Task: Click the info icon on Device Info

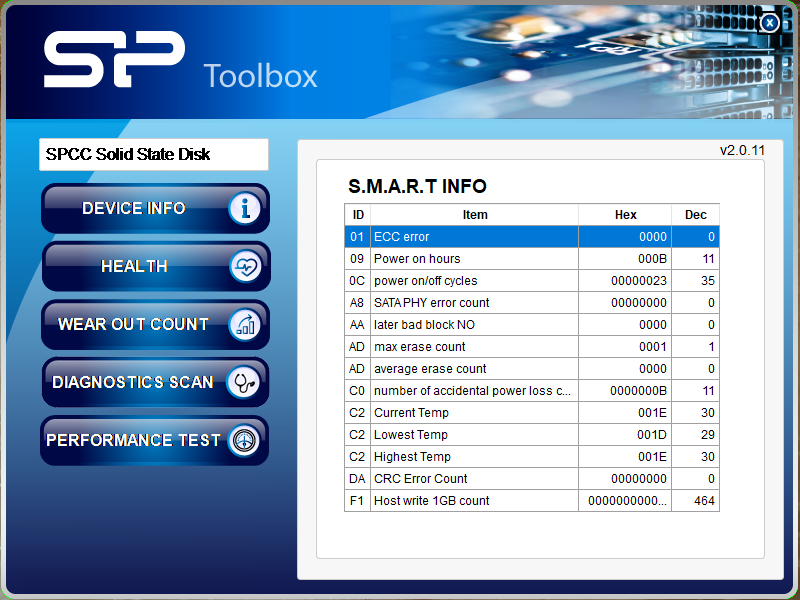Action: [x=245, y=208]
